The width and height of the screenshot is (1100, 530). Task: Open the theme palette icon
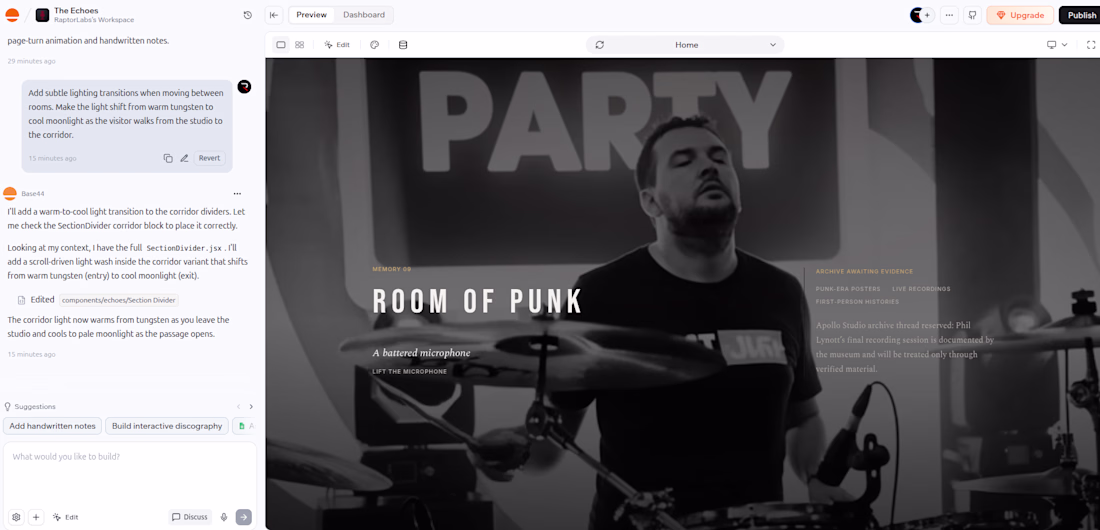click(375, 45)
